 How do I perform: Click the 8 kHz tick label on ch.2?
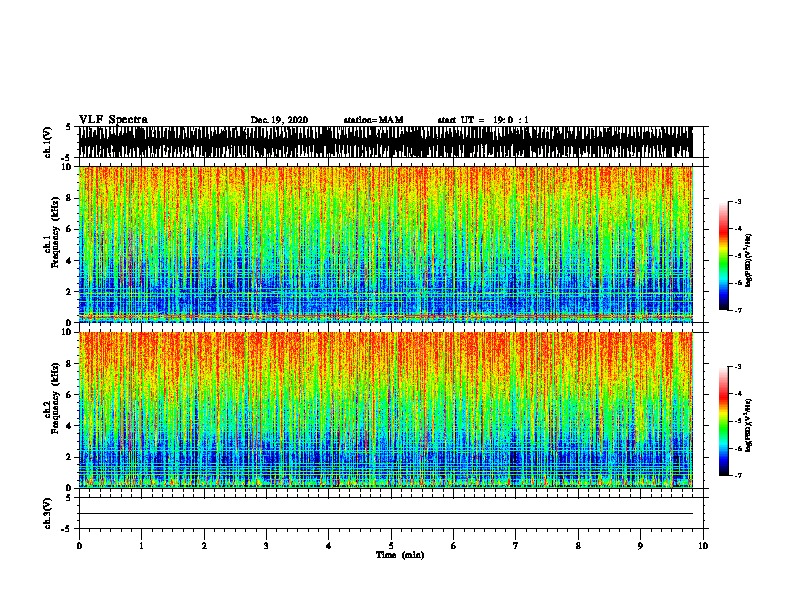pos(70,364)
